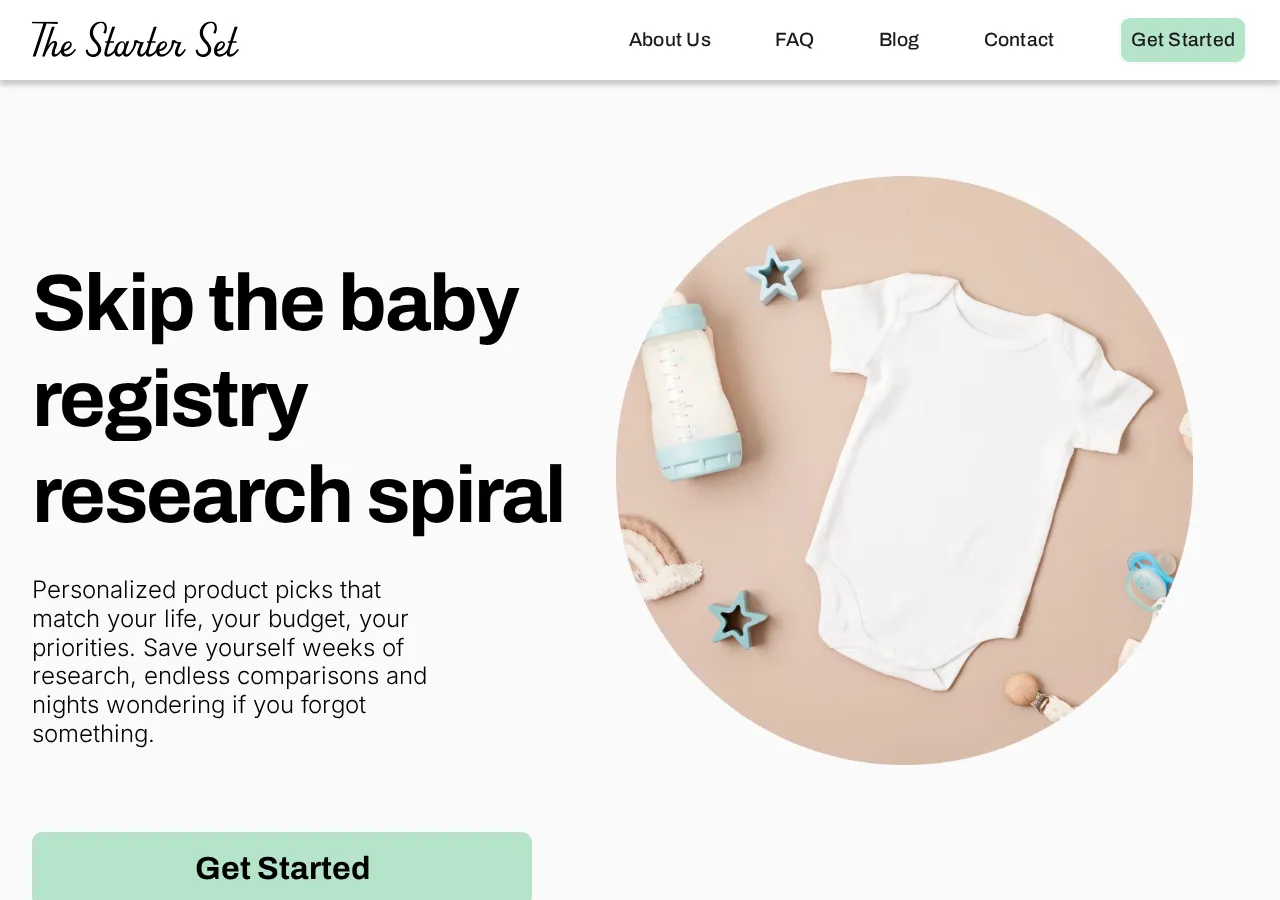Viewport: 1280px width, 900px height.
Task: Click the Get Started button in header
Action: (1183, 40)
